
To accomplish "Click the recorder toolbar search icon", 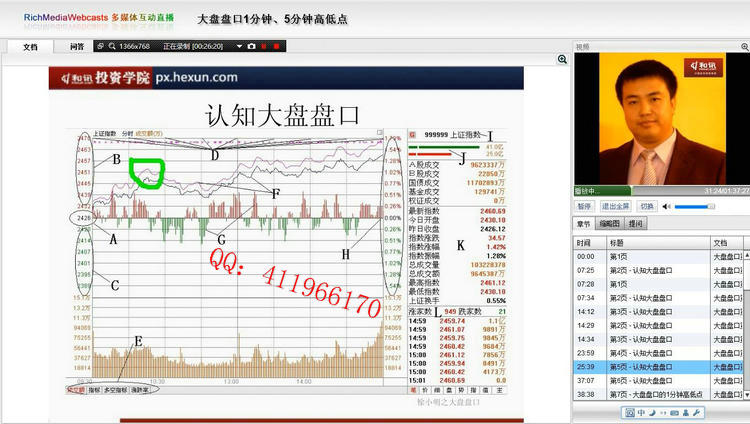I will pyautogui.click(x=112, y=46).
